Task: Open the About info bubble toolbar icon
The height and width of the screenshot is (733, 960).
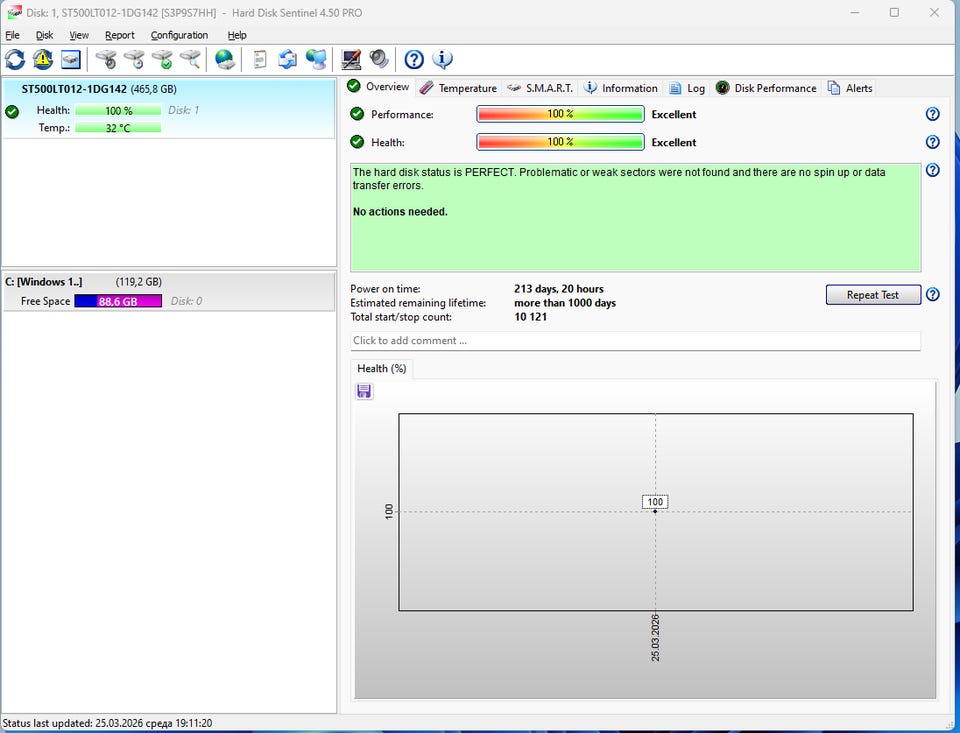Action: (x=442, y=59)
